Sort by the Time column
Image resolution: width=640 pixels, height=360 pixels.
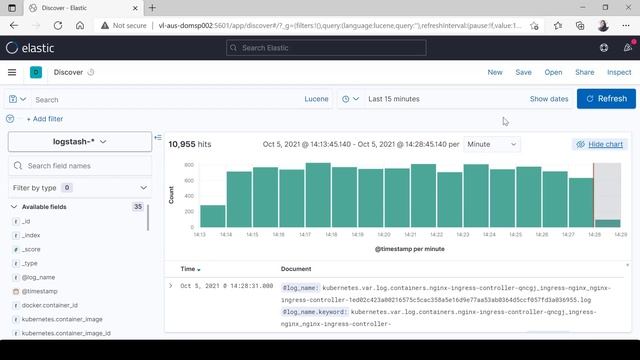(x=190, y=269)
